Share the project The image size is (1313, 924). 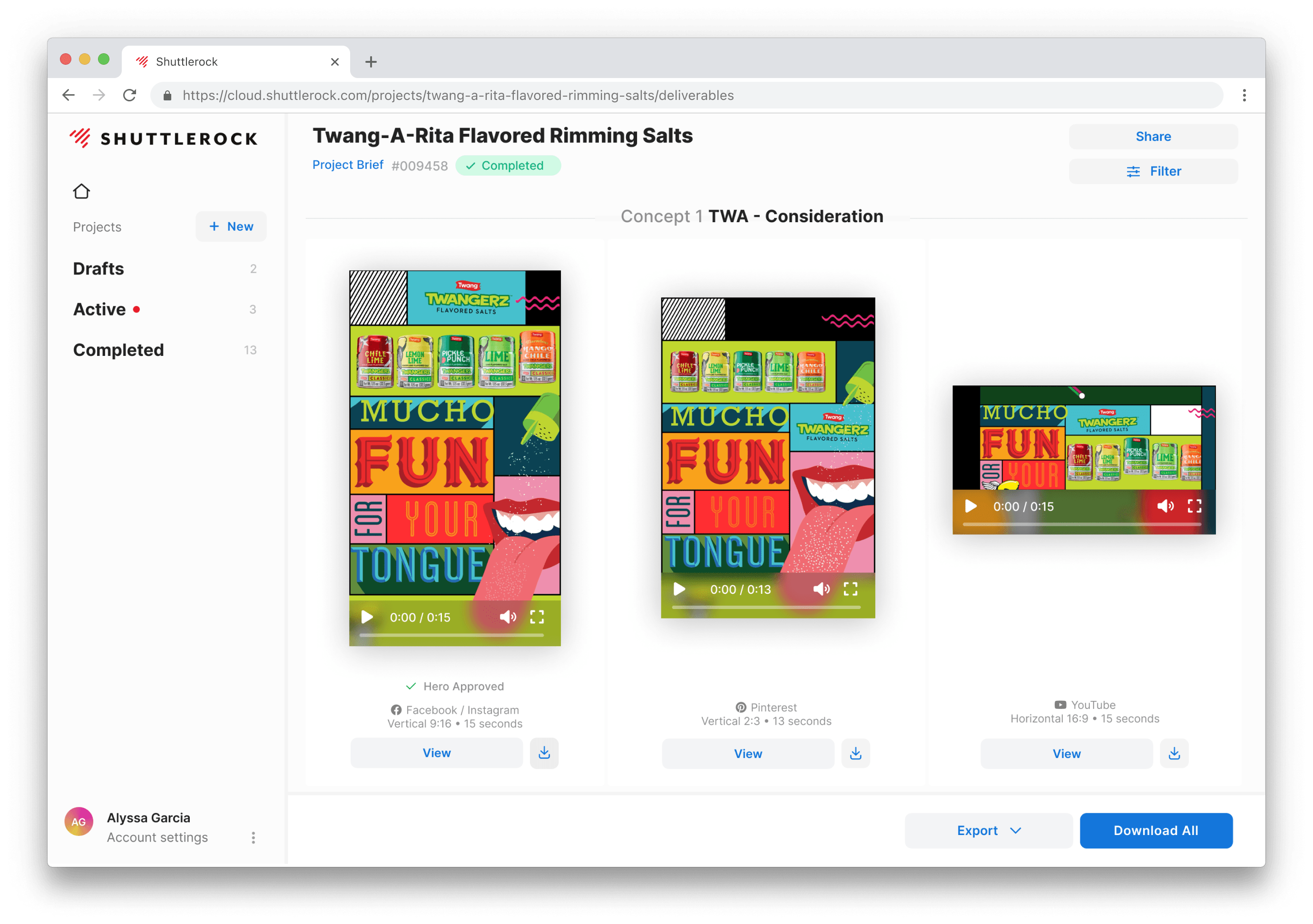[1154, 137]
